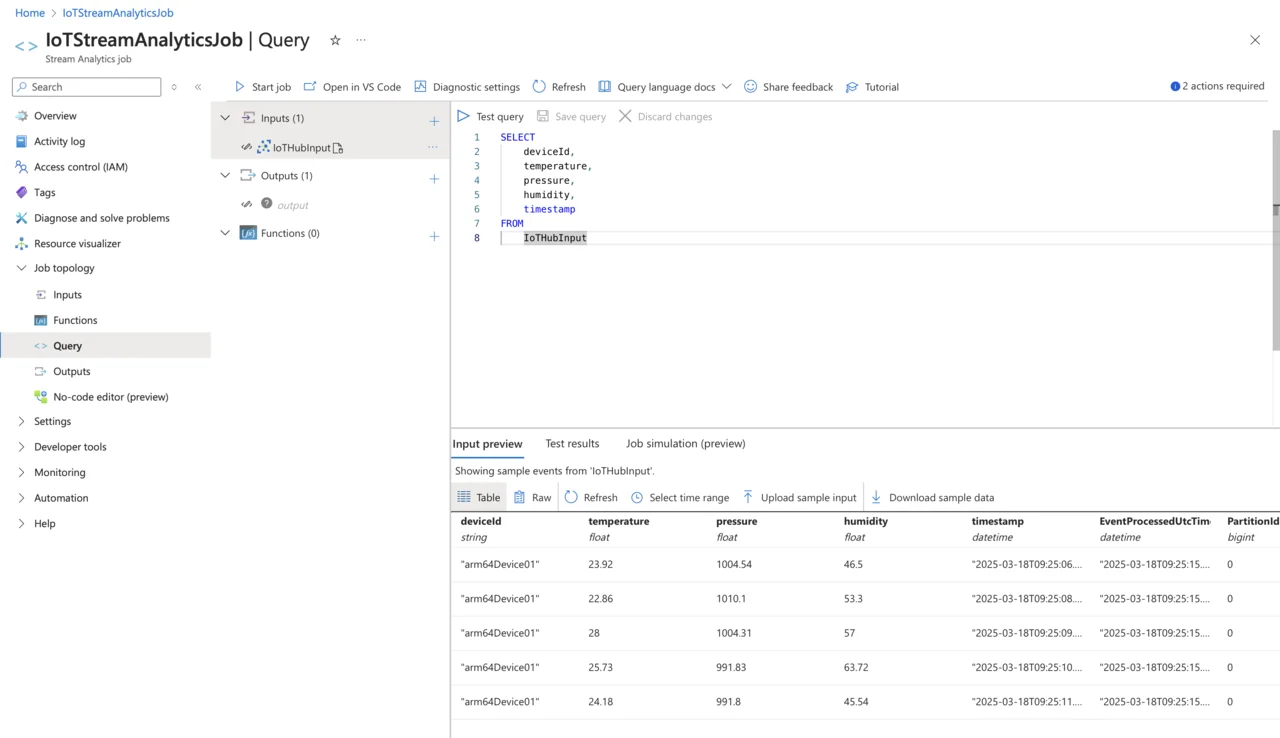Open Diagnostic settings from toolbar
The width and height of the screenshot is (1280, 738).
[x=467, y=87]
